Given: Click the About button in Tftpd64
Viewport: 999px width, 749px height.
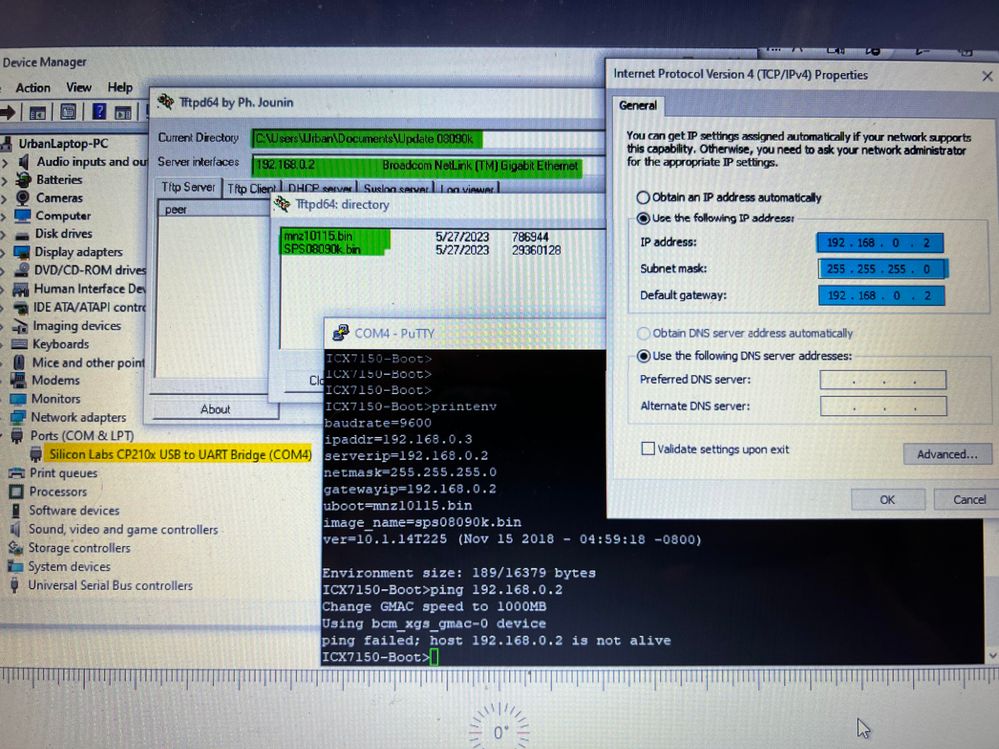Looking at the screenshot, I should pyautogui.click(x=215, y=409).
